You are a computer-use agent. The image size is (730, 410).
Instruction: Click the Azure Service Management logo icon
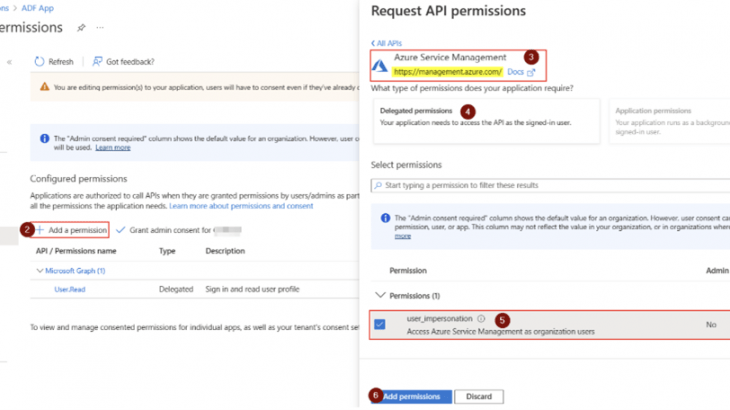pyautogui.click(x=380, y=66)
